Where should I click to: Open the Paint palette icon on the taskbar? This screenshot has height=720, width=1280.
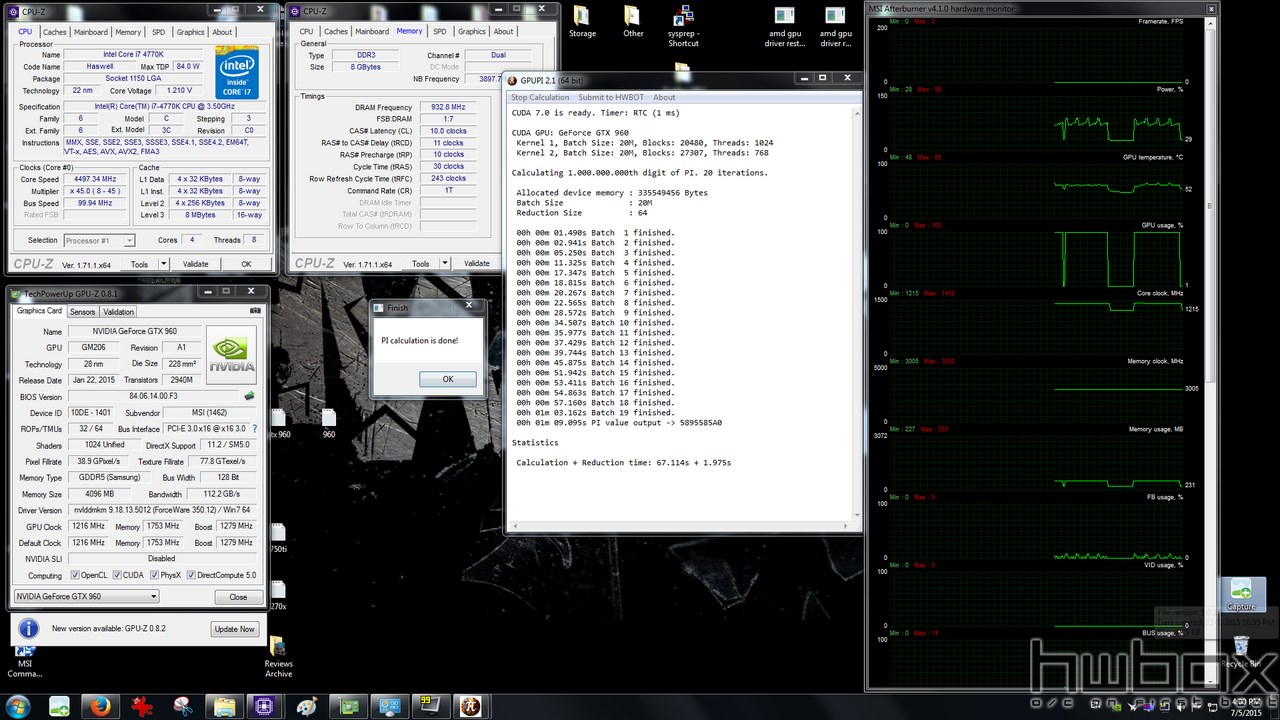pos(307,706)
